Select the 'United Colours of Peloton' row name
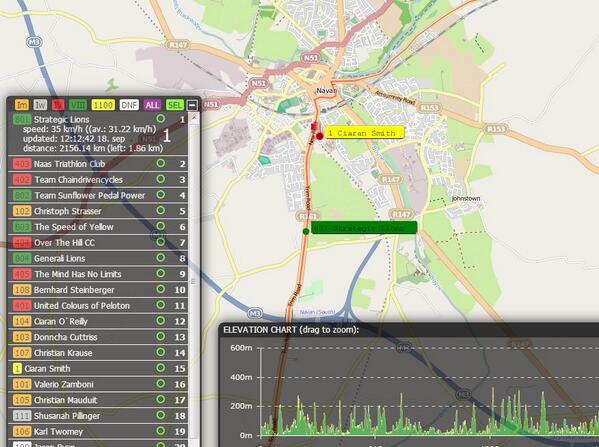The height and width of the screenshot is (447, 599). [x=82, y=306]
